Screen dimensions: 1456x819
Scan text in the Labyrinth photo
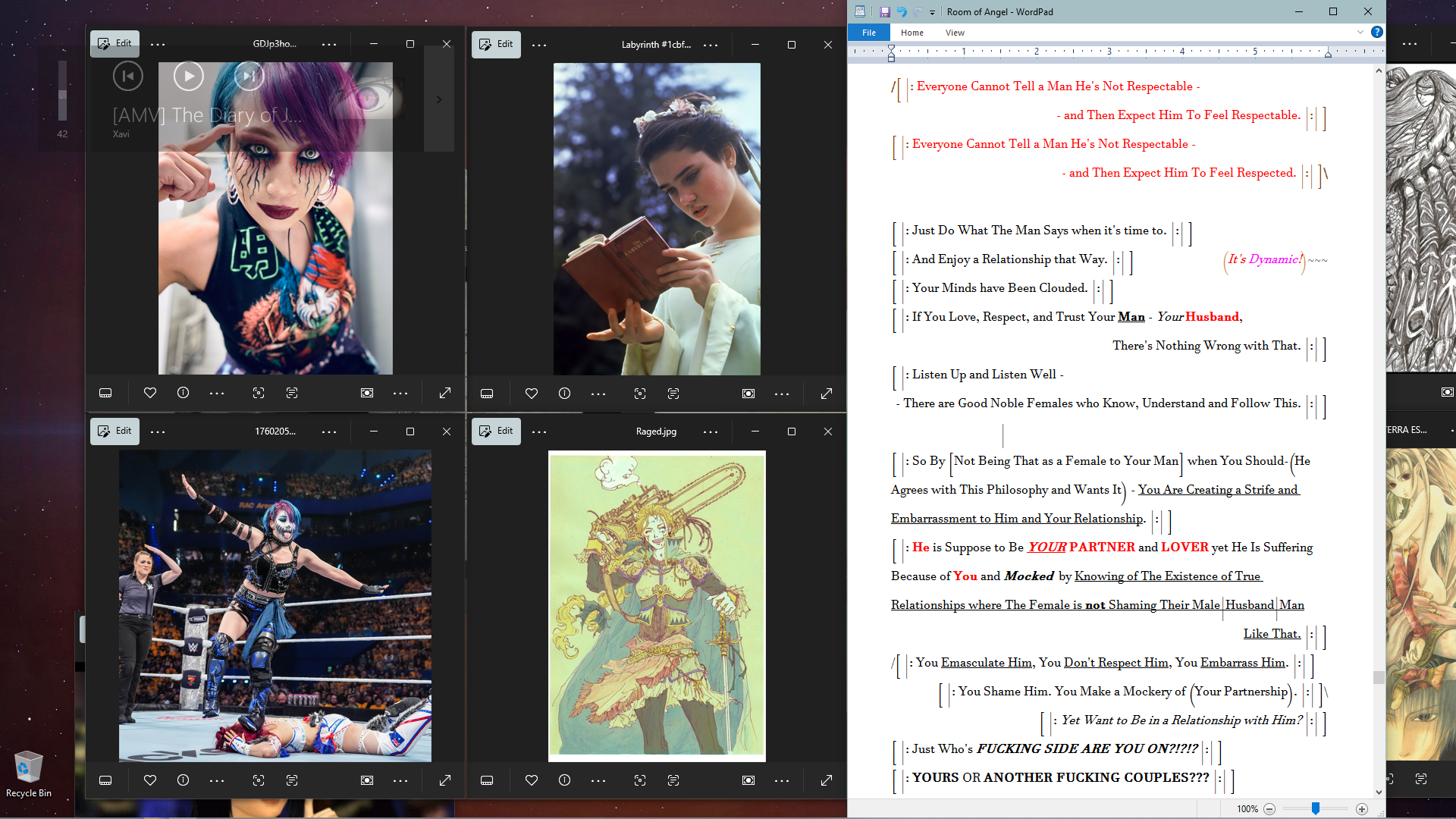pos(673,394)
